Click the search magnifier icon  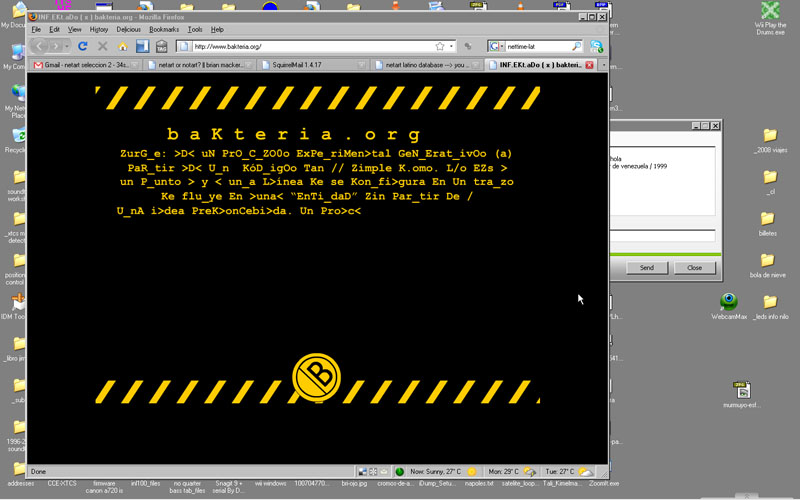point(576,46)
